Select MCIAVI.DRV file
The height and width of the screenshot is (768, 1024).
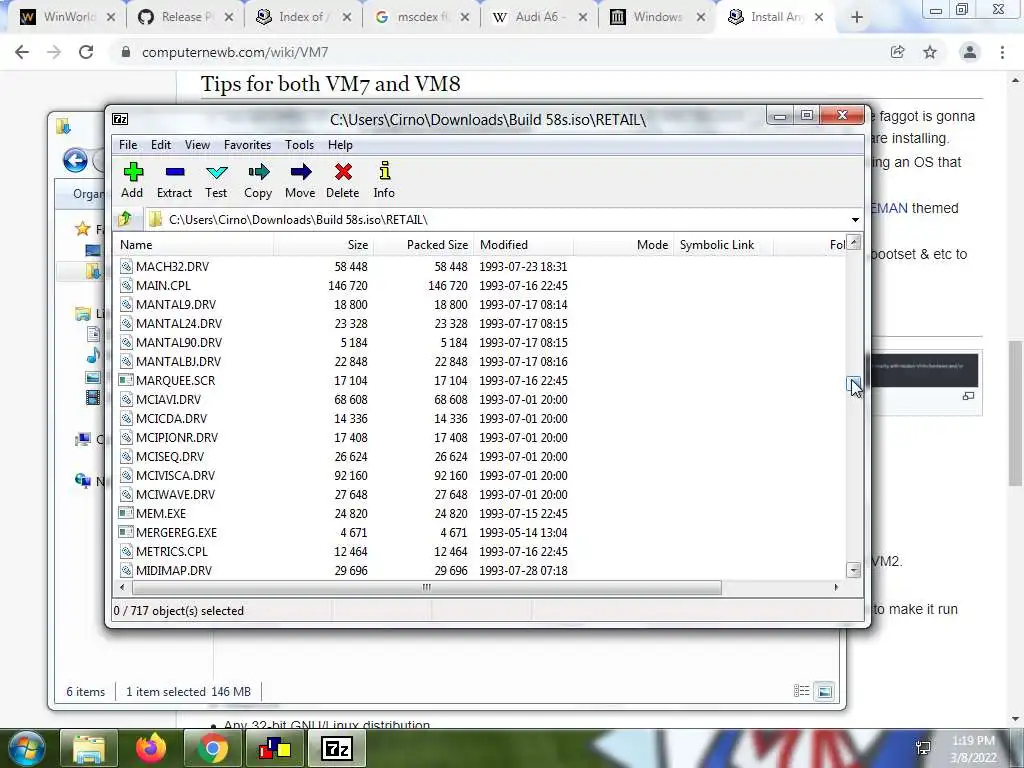[168, 399]
